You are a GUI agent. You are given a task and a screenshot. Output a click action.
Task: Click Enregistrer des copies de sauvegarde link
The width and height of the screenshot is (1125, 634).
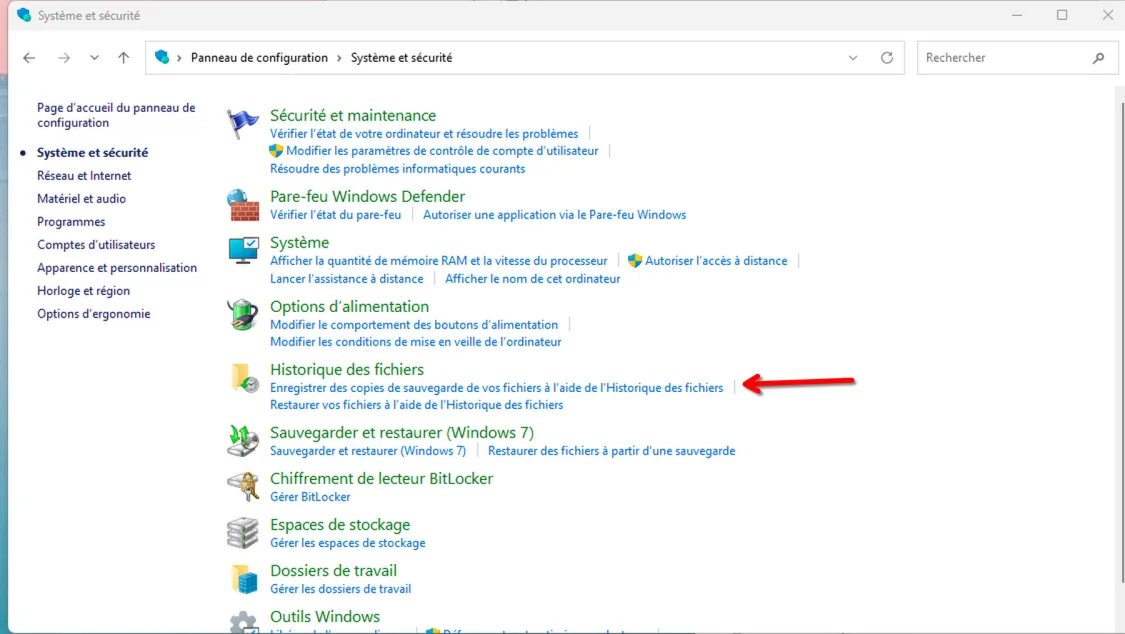tap(496, 387)
